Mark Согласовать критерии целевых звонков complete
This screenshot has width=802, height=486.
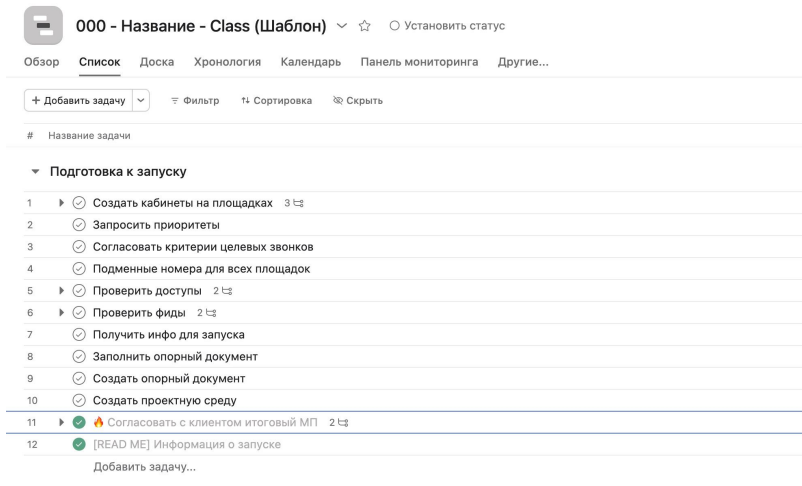[x=79, y=247]
